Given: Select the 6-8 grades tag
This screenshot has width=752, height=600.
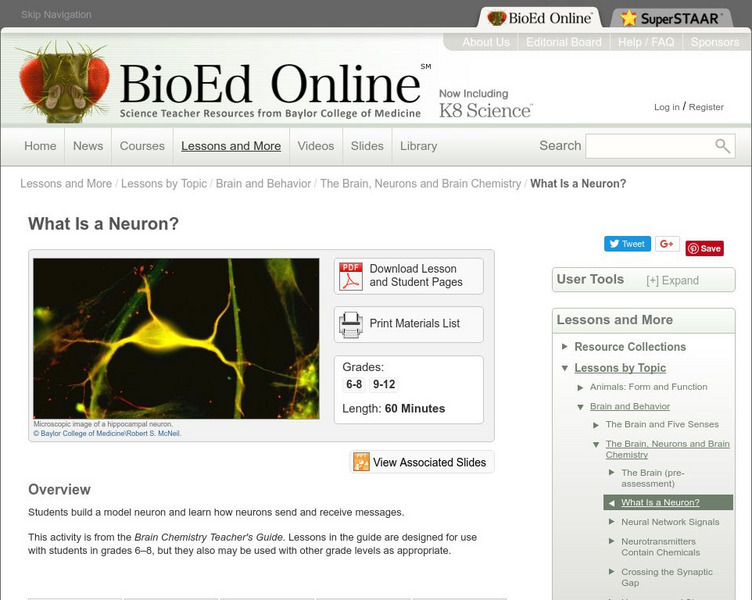Looking at the screenshot, I should 354,384.
